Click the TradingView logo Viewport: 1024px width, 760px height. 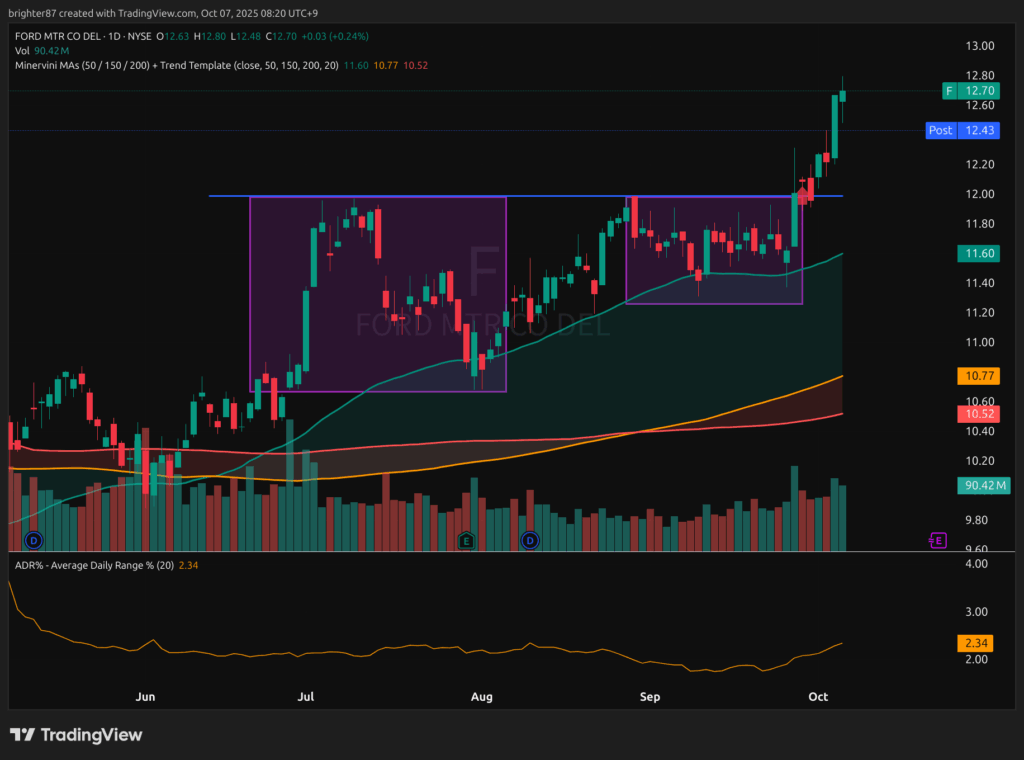click(x=76, y=735)
